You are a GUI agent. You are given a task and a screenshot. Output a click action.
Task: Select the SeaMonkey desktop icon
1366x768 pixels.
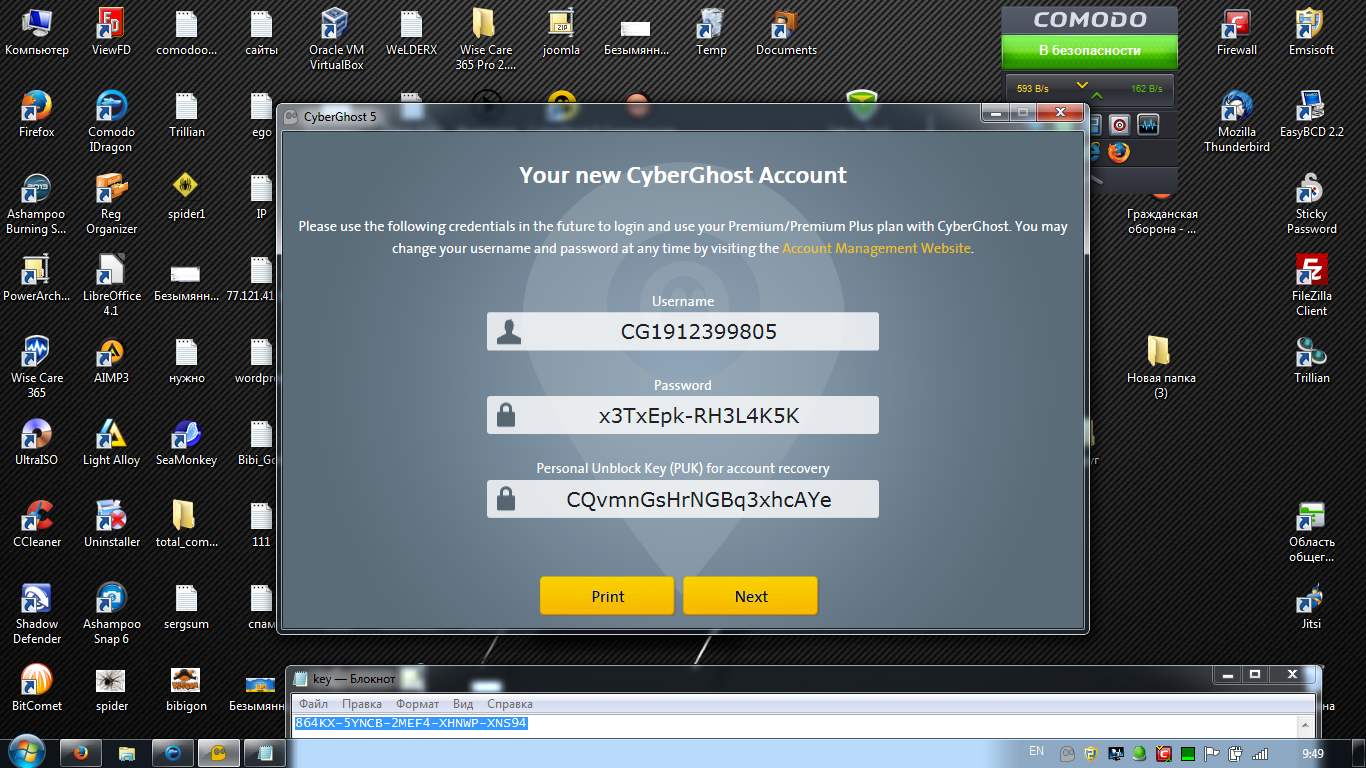(186, 441)
